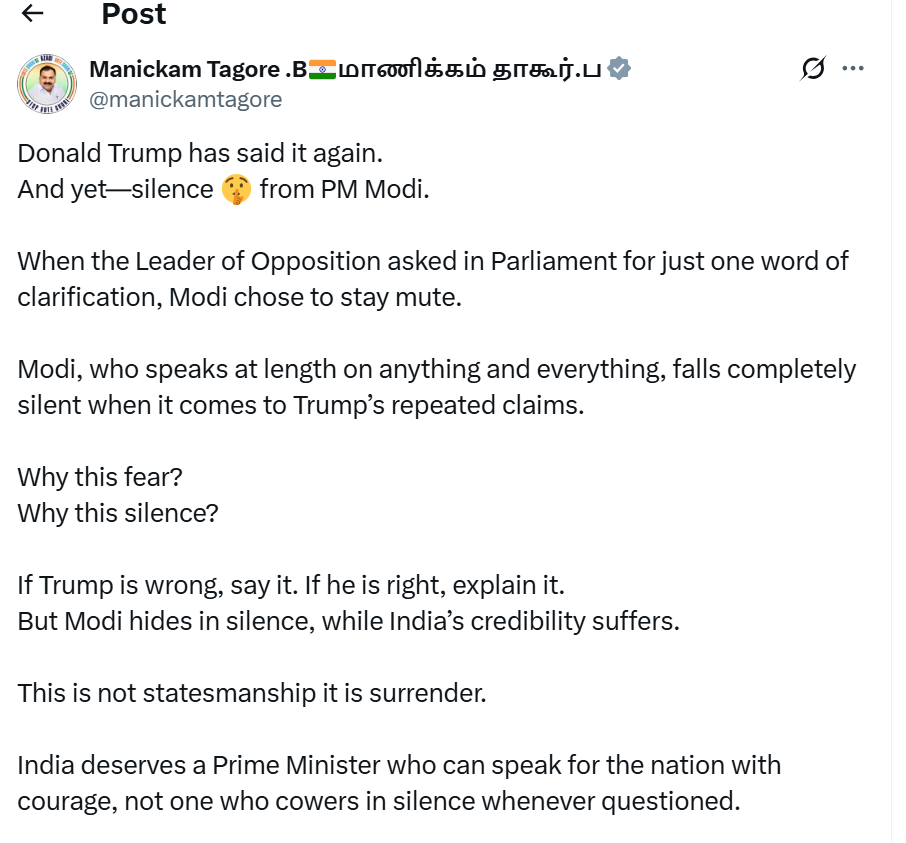This screenshot has width=906, height=843.
Task: Open the three-dot more options menu
Action: [853, 68]
